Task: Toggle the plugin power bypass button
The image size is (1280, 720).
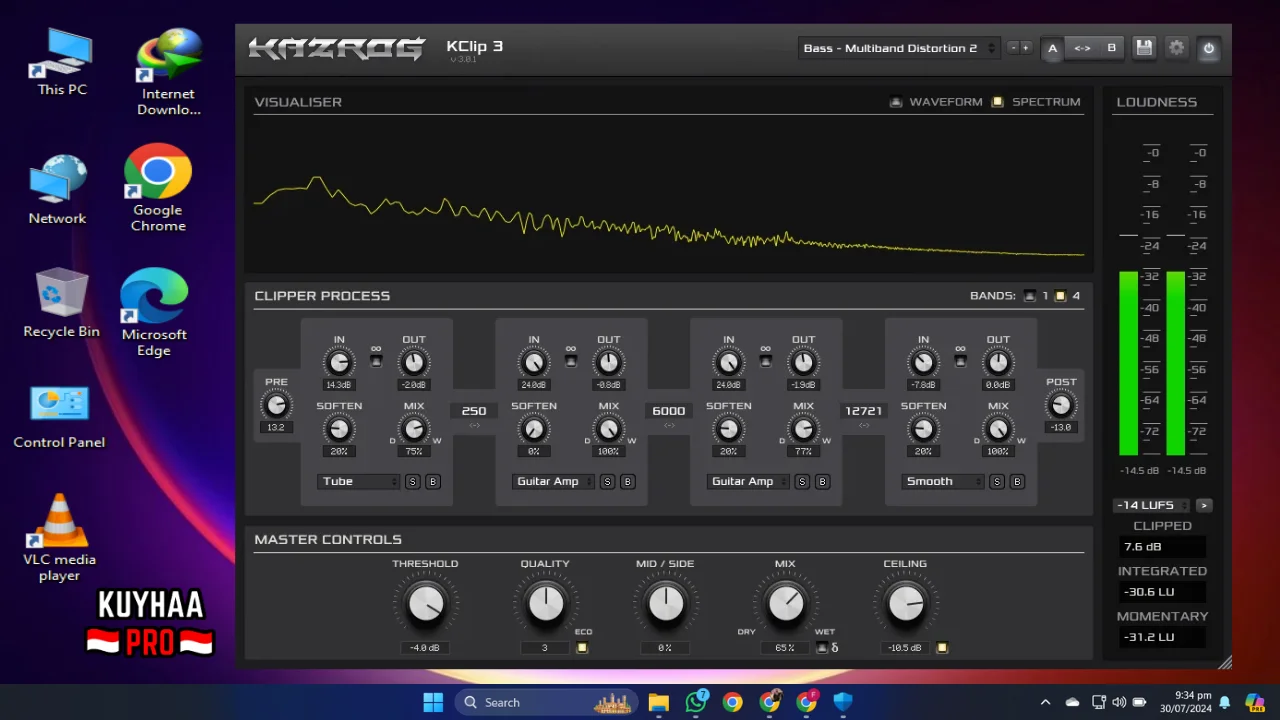Action: 1209,47
